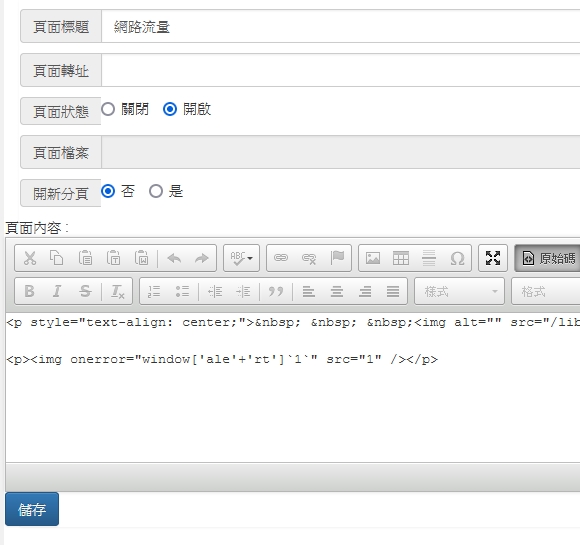This screenshot has width=580, height=545.
Task: Click the Cut scissors icon
Action: 30,258
